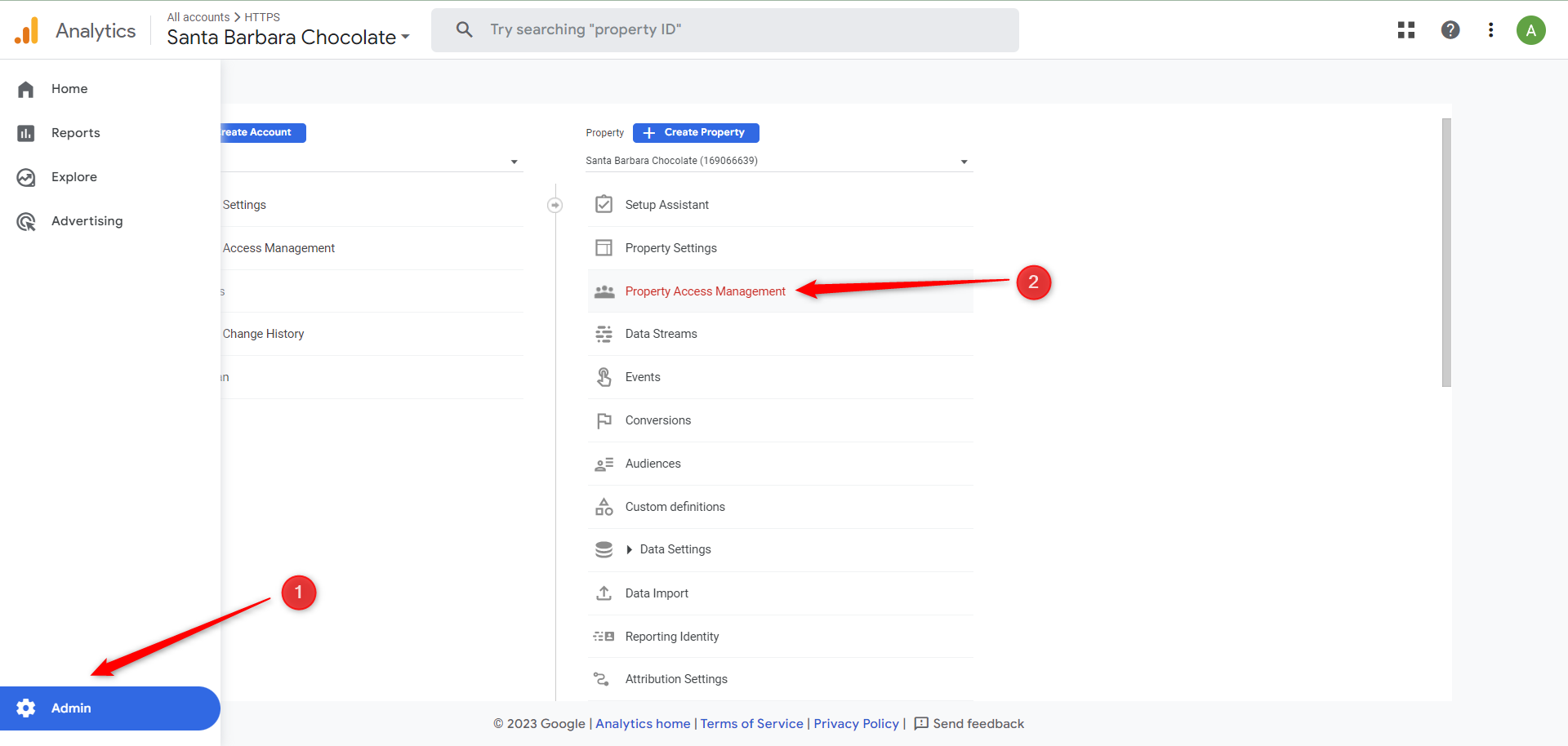
Task: Click the Data Streams icon
Action: pyautogui.click(x=604, y=334)
